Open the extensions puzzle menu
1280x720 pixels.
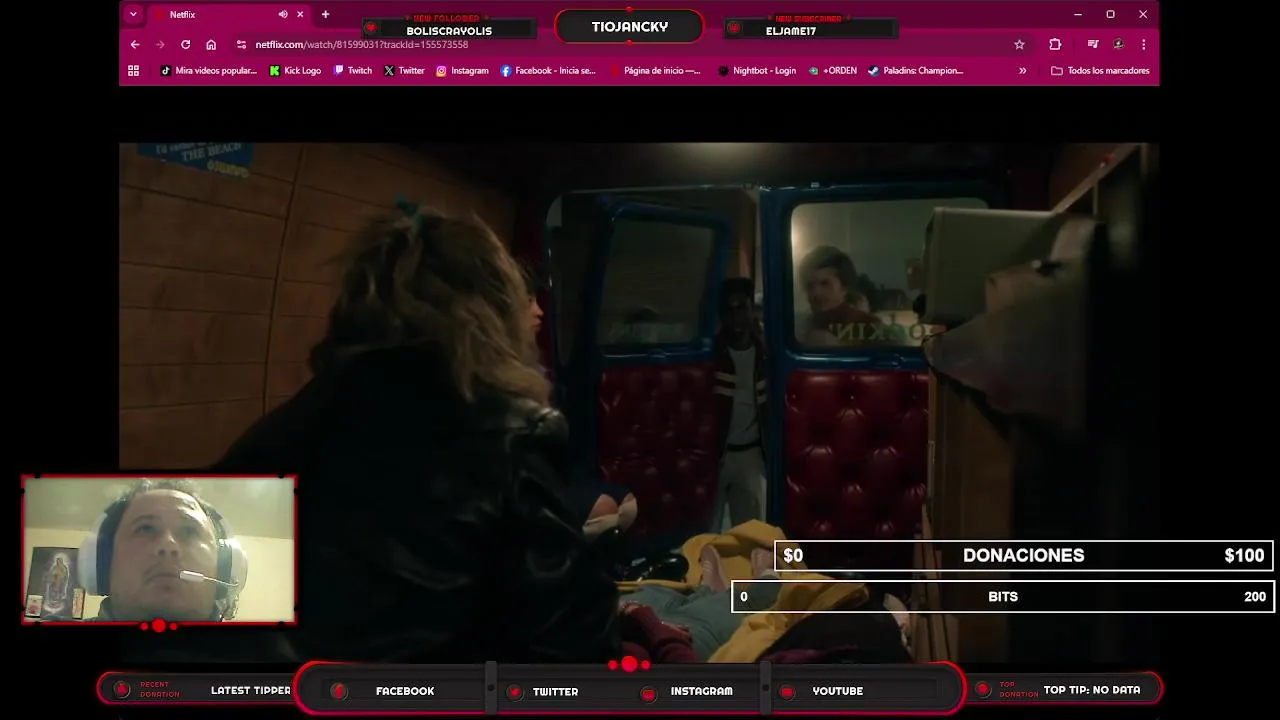click(1055, 44)
